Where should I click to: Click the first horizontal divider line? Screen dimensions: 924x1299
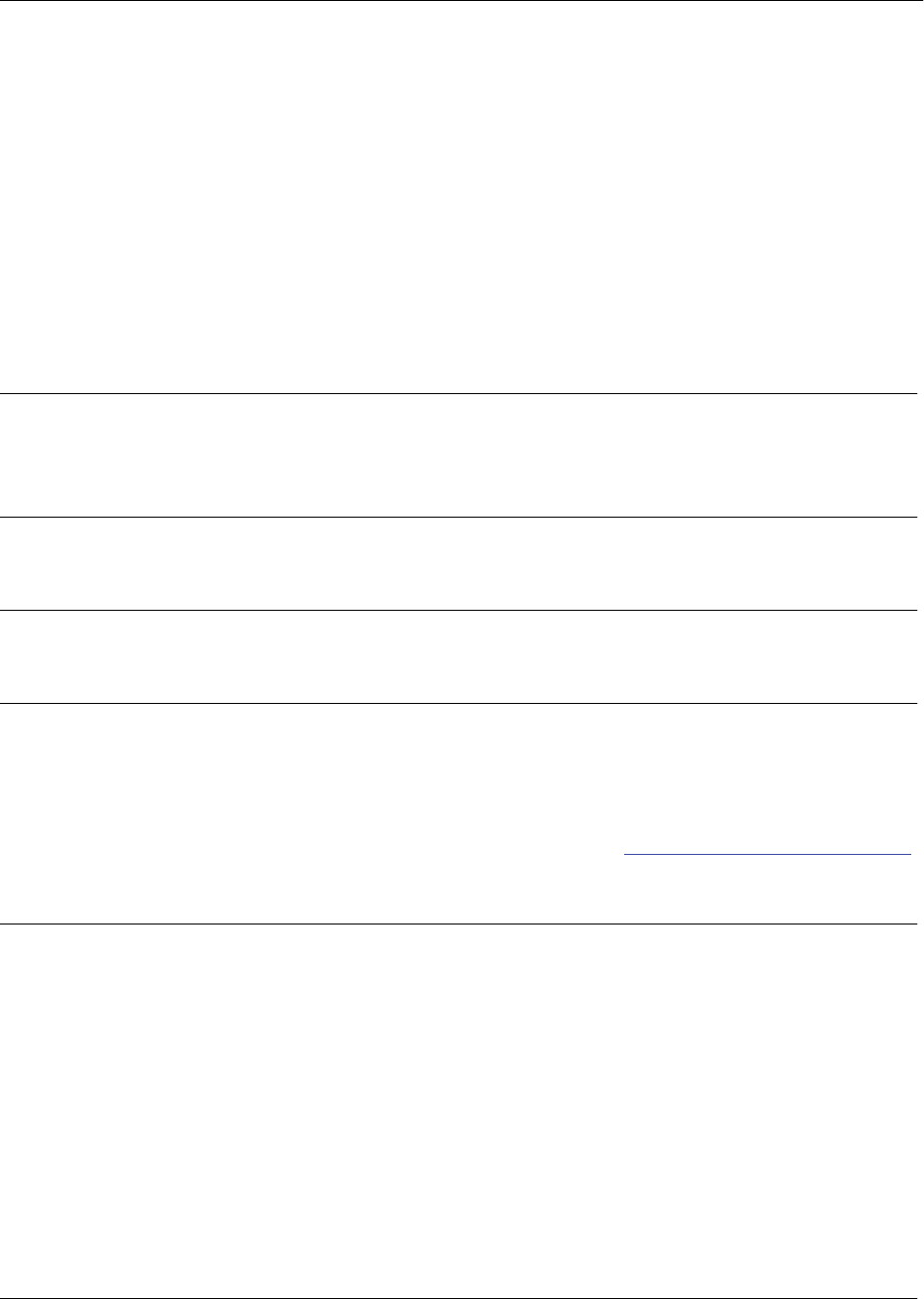pyautogui.click(x=458, y=394)
